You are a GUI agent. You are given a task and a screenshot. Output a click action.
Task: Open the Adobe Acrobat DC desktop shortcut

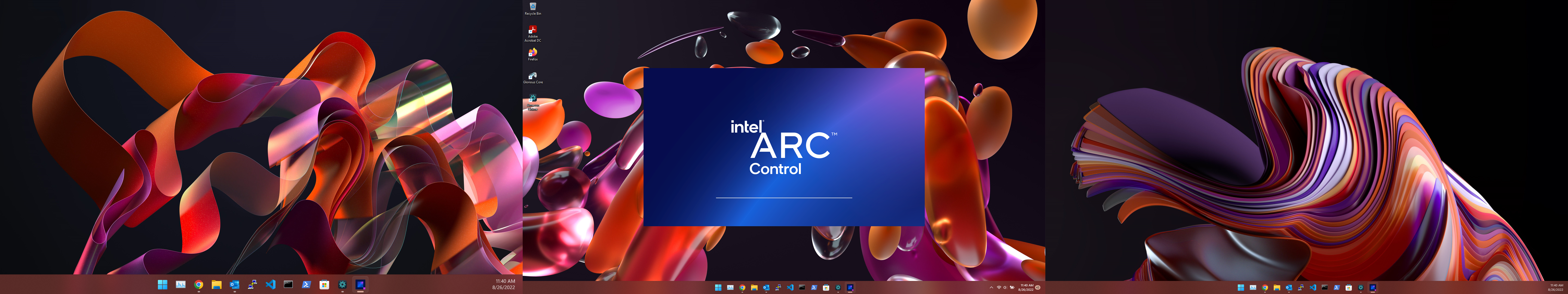point(533,33)
